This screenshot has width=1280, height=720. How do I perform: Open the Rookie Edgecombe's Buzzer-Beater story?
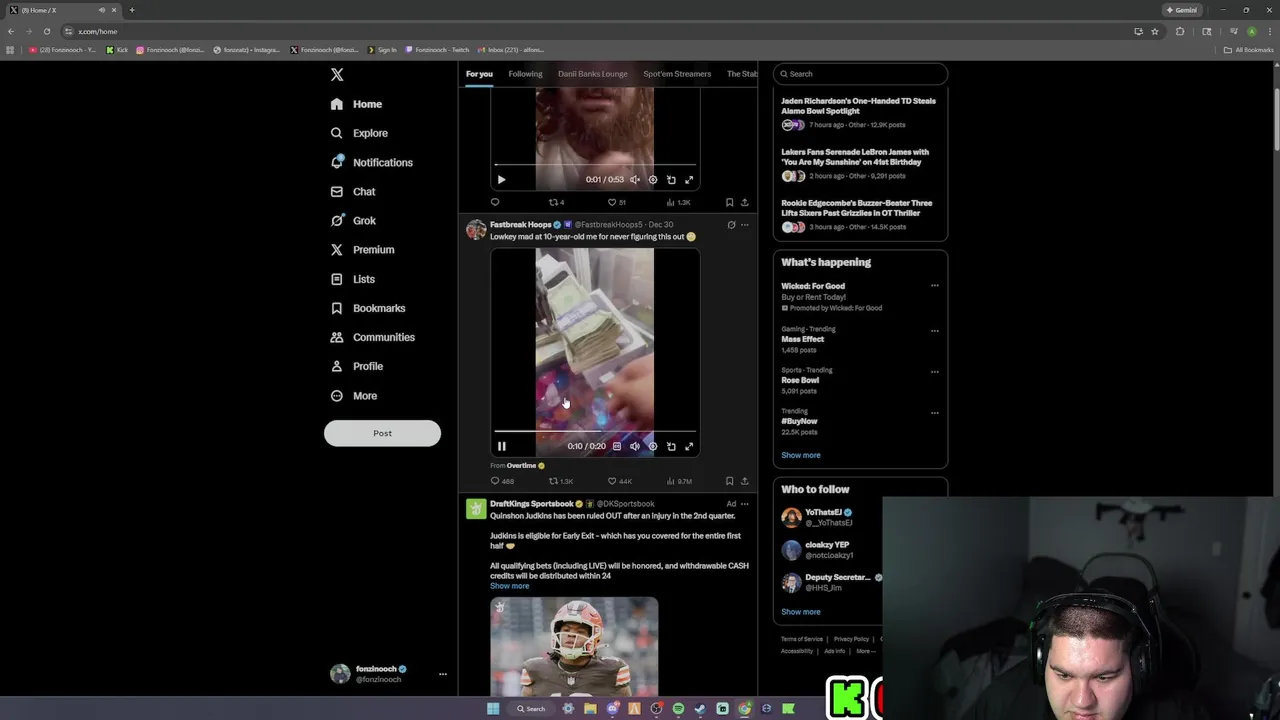tap(858, 208)
